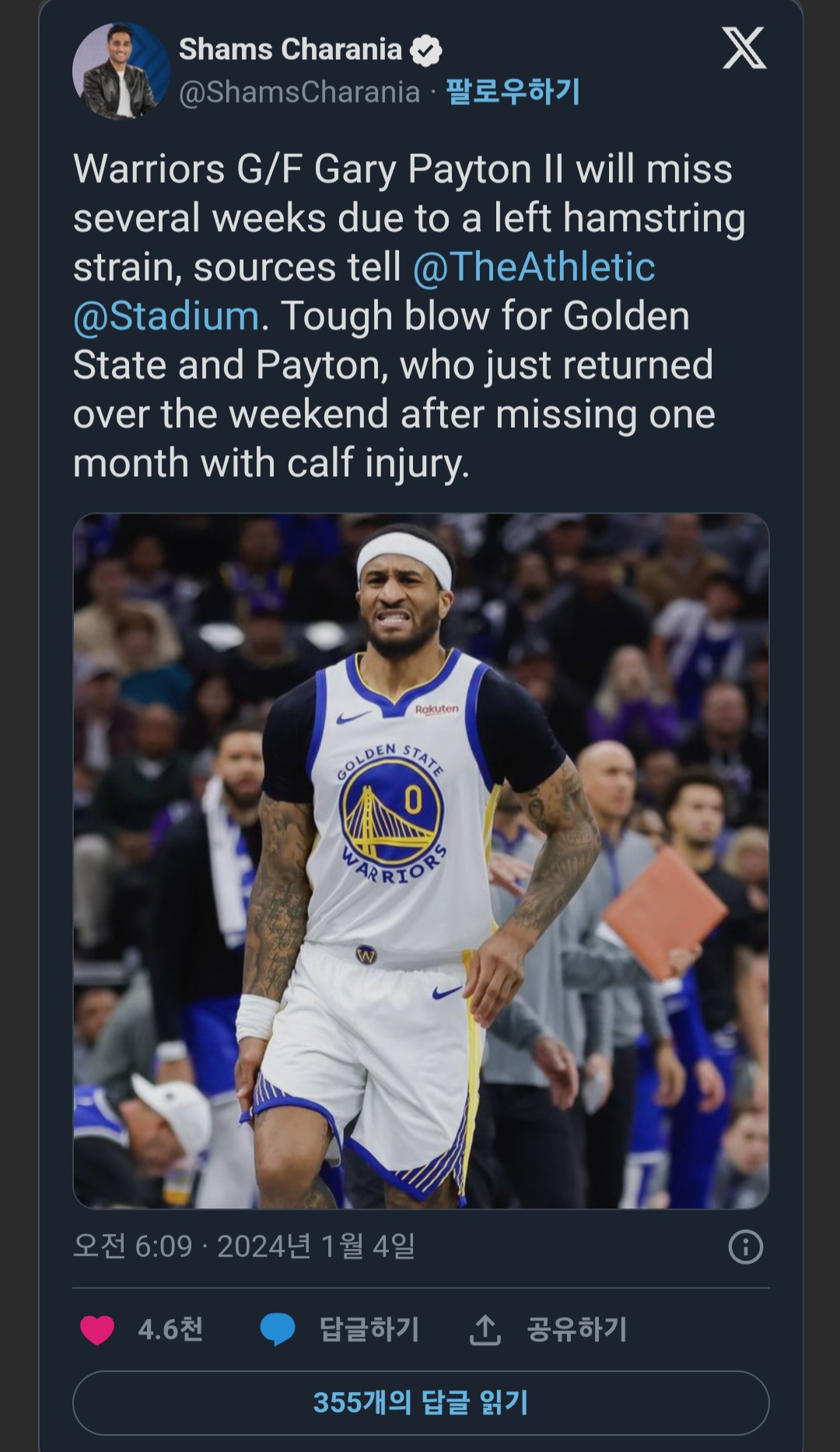This screenshot has width=840, height=1452.
Task: Open the tweet info icon
Action: (x=745, y=1247)
